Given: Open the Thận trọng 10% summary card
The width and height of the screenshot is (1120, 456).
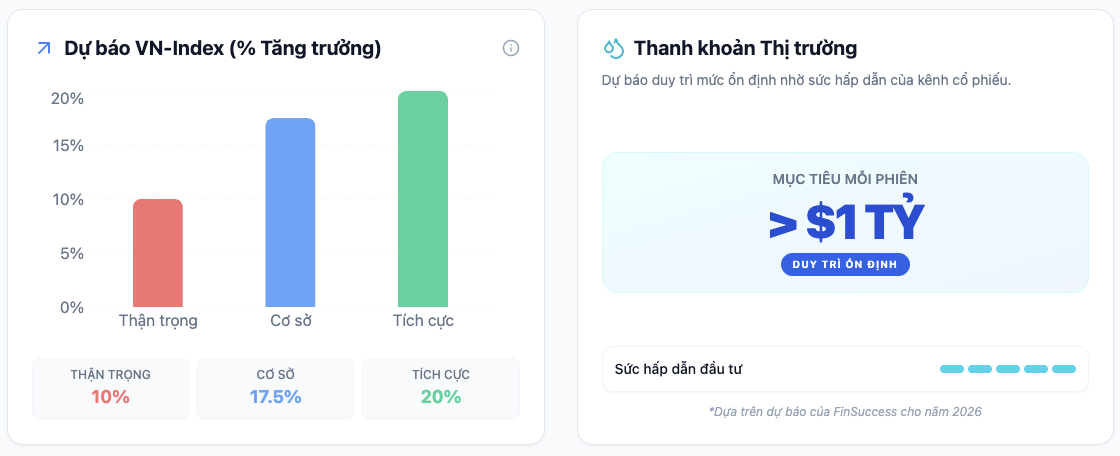Looking at the screenshot, I should coord(111,388).
